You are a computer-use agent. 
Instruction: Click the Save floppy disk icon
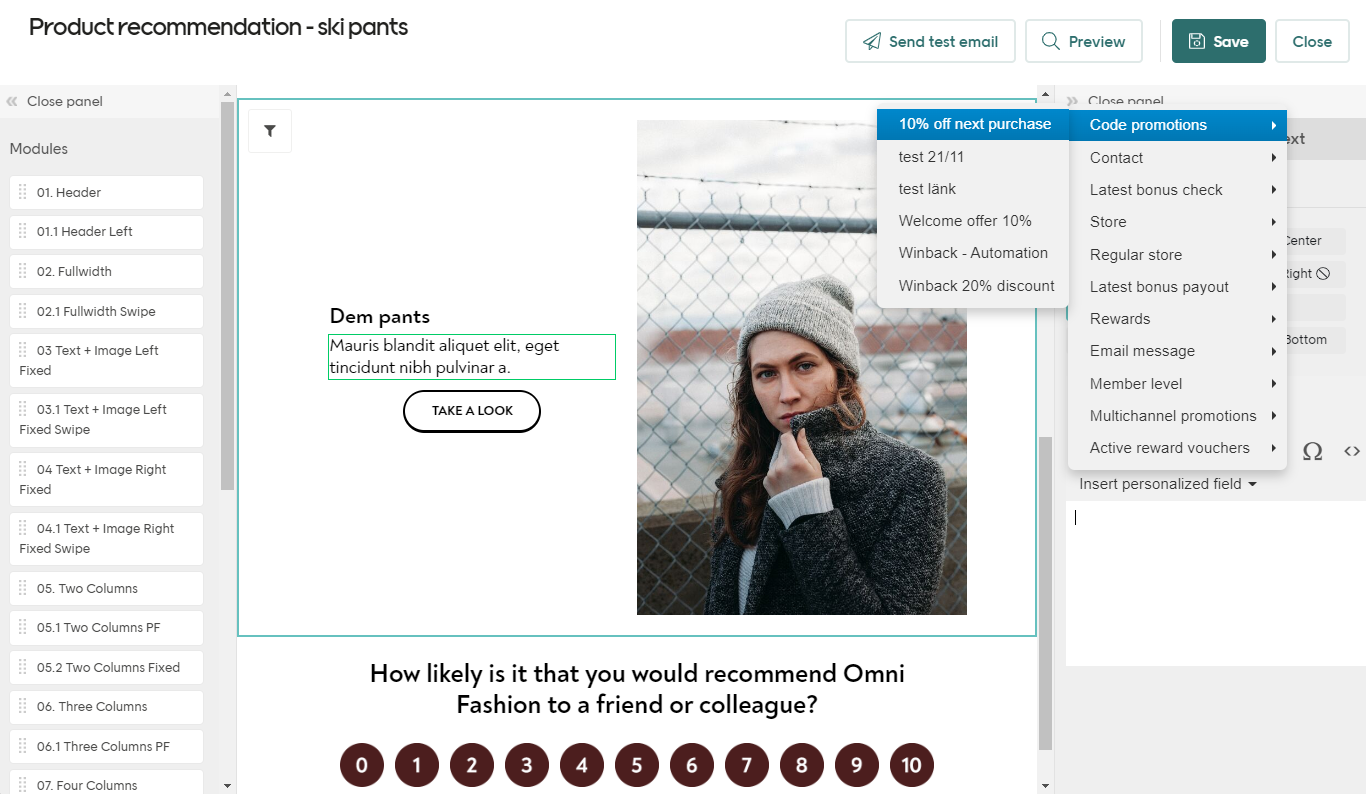click(1197, 40)
